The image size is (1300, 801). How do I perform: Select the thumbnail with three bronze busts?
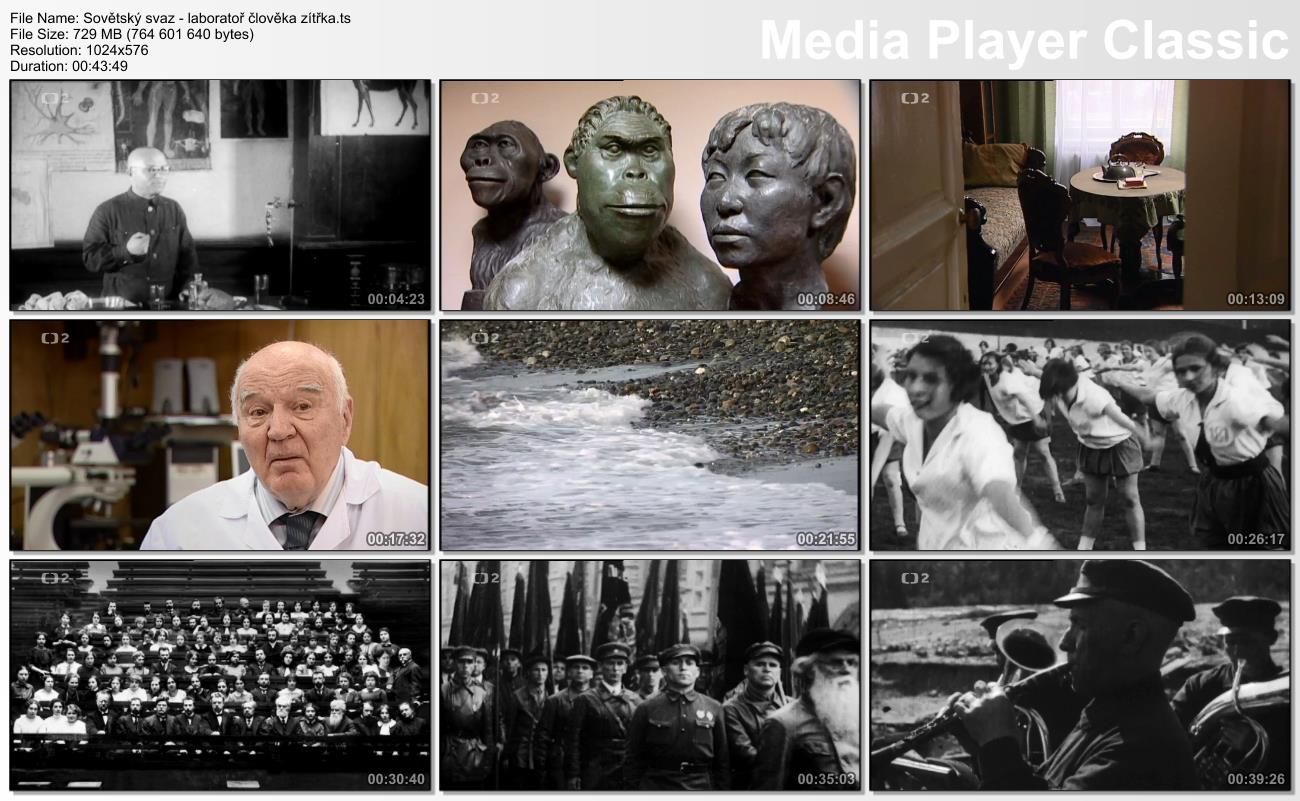tap(650, 195)
